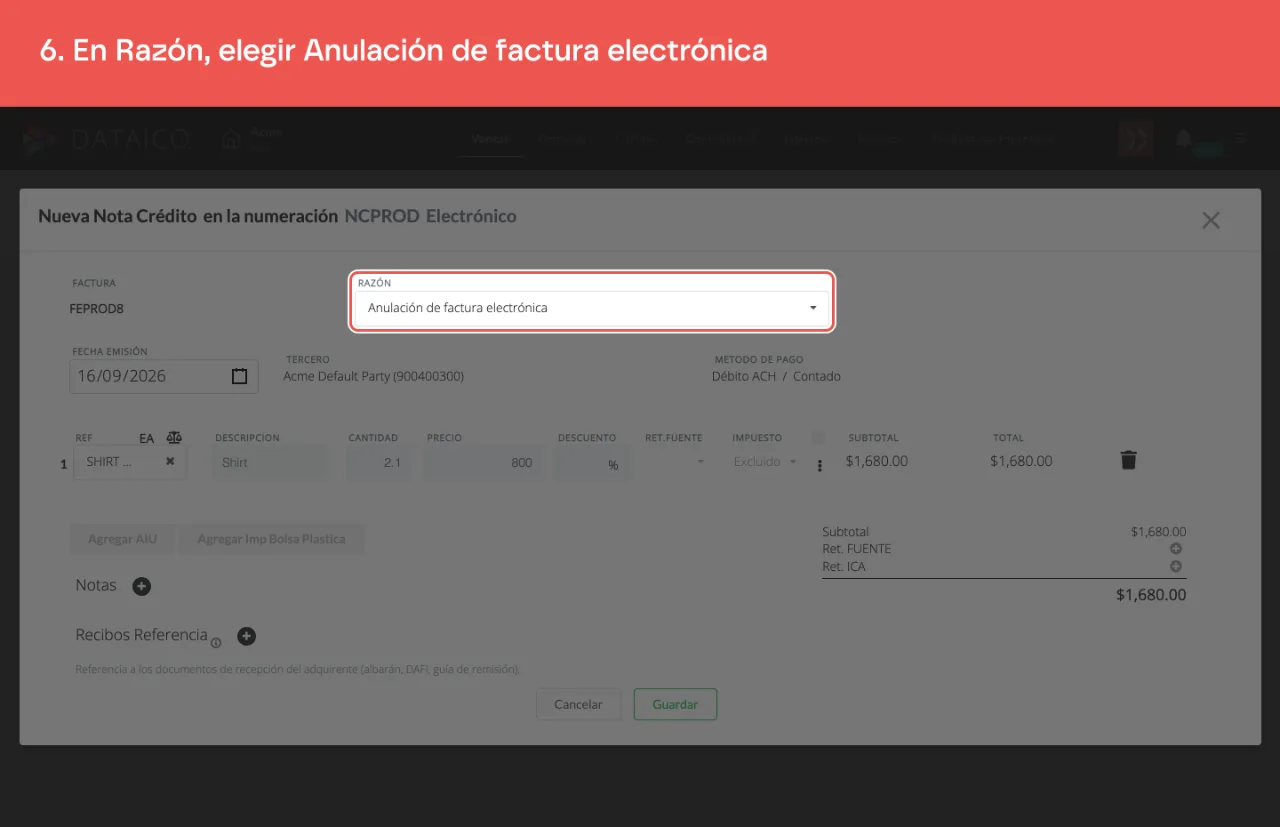
Task: Click the Acme Default Party (900400300) text
Action: click(x=373, y=377)
